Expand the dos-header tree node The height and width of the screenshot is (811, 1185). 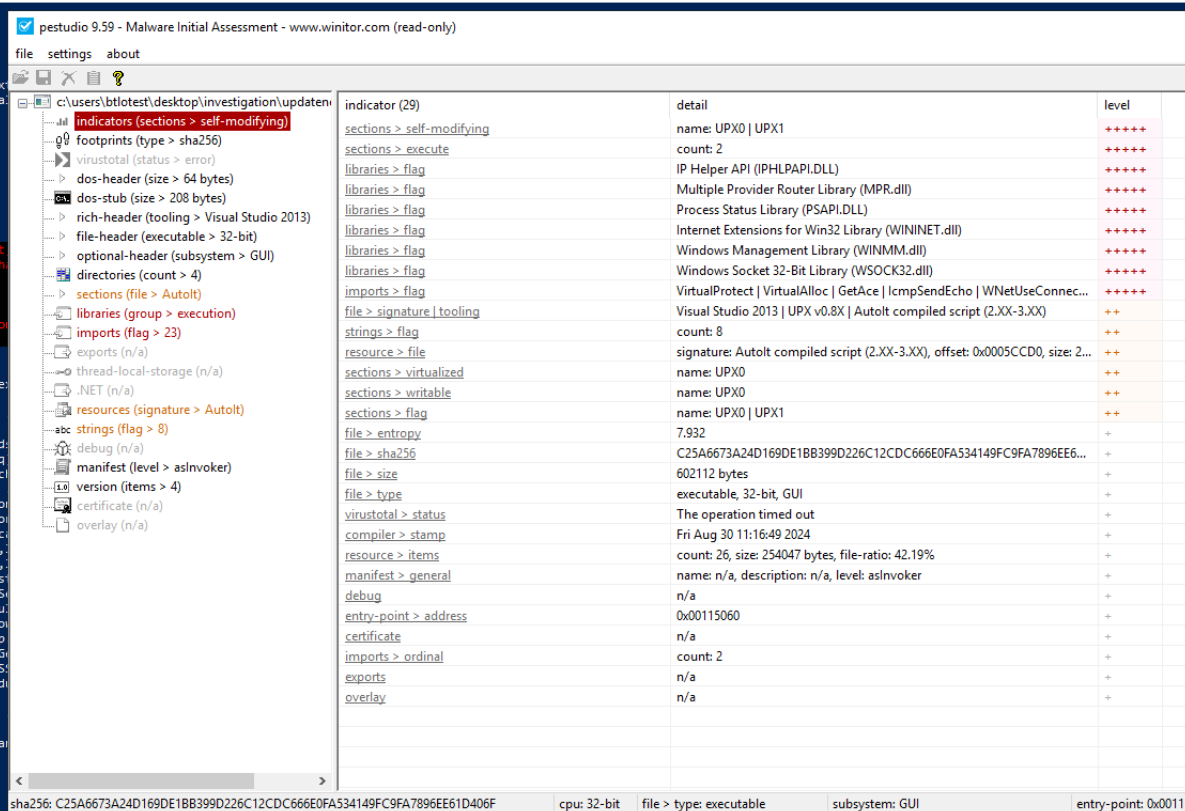(x=61, y=179)
